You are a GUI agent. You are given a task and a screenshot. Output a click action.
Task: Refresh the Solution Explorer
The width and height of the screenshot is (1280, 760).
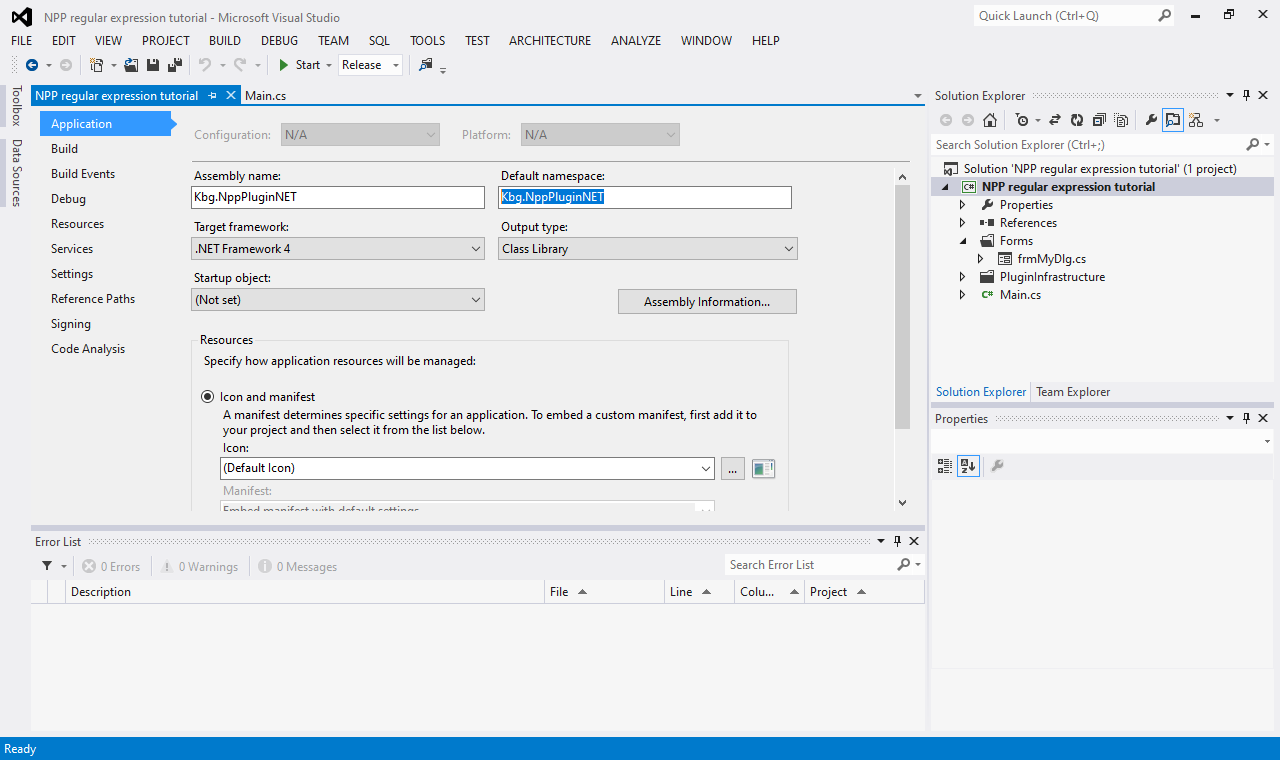[1076, 119]
